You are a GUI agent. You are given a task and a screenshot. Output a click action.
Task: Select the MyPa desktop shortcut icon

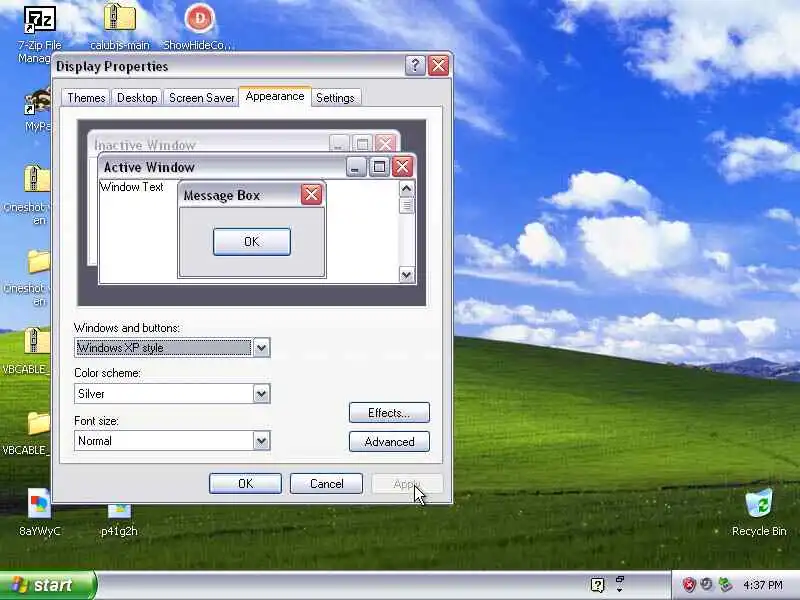pyautogui.click(x=37, y=102)
